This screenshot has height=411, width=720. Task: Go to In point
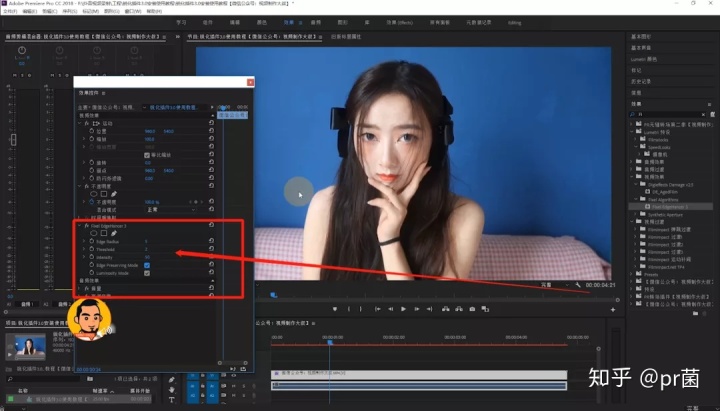[x=377, y=309]
